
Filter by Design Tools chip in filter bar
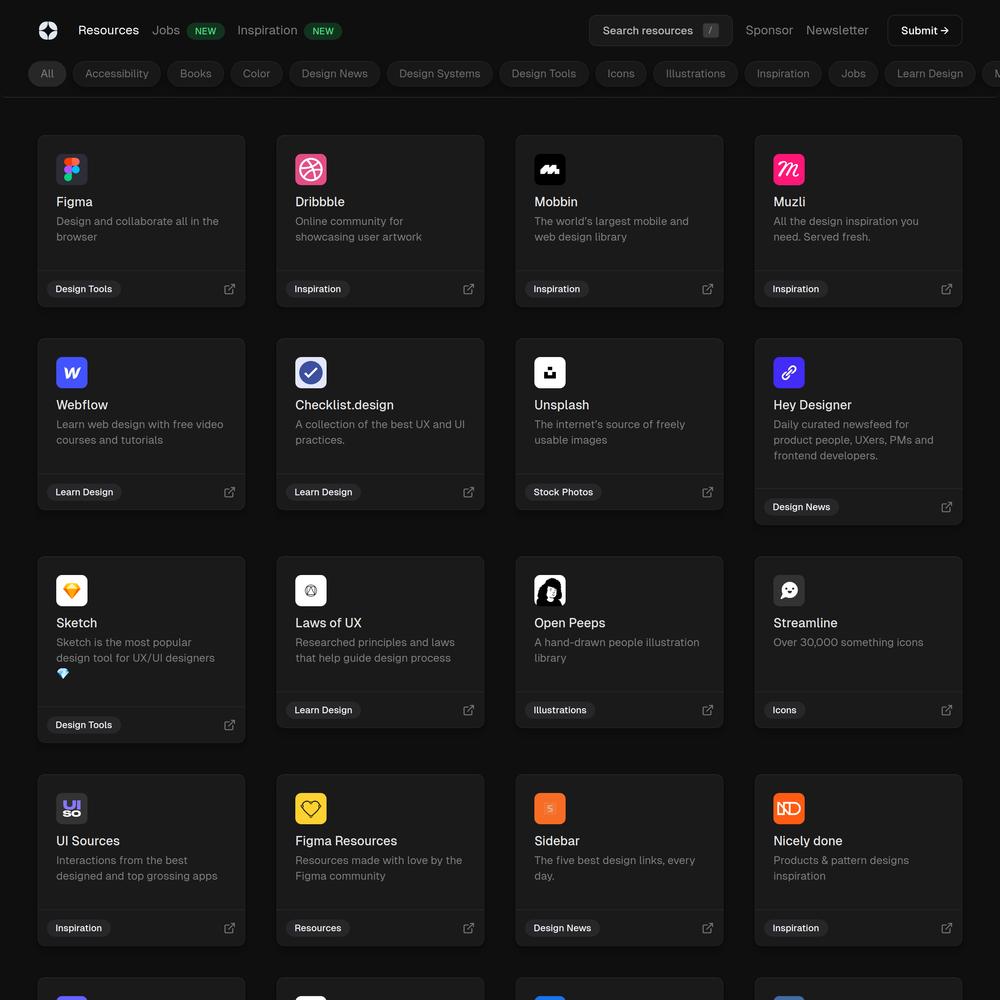click(543, 73)
